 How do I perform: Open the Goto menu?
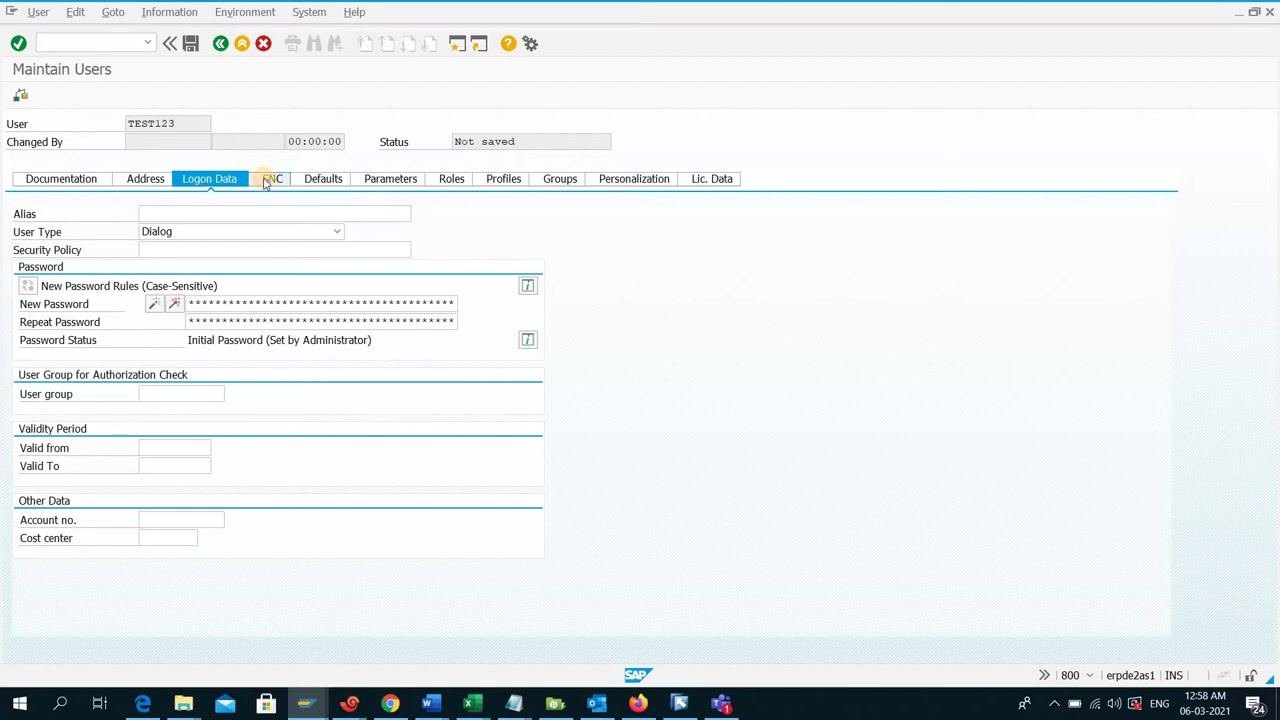113,12
